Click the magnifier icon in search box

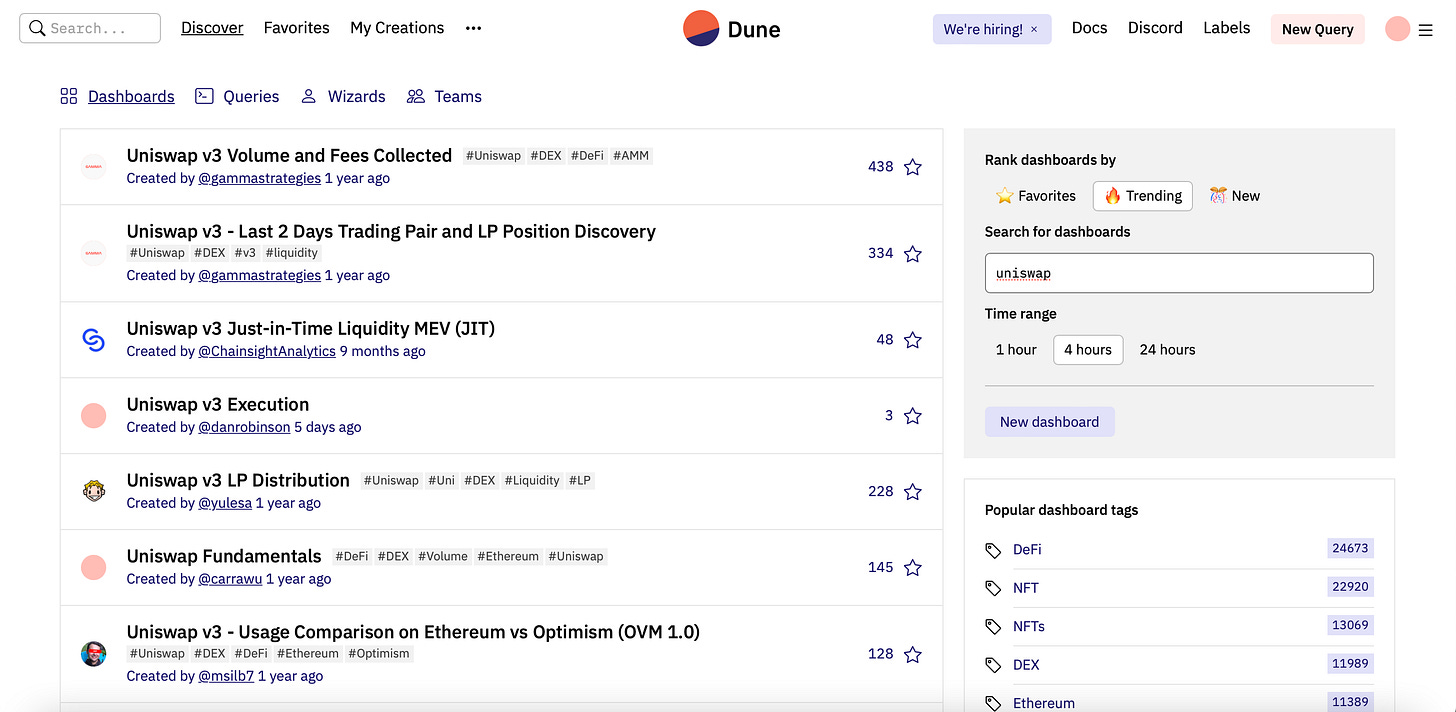click(37, 28)
